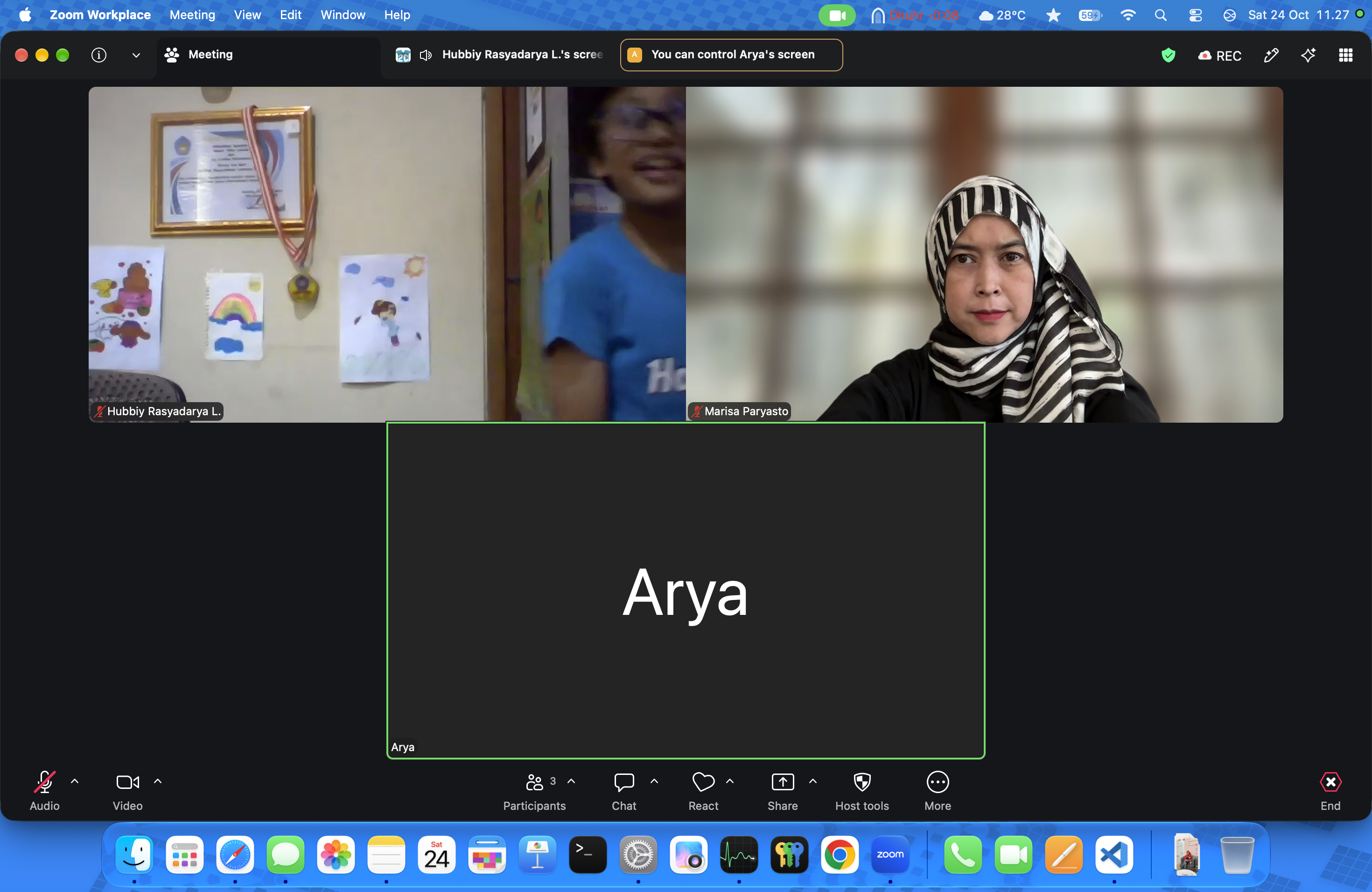Expand chat options arrow
This screenshot has height=892, width=1372.
(654, 782)
